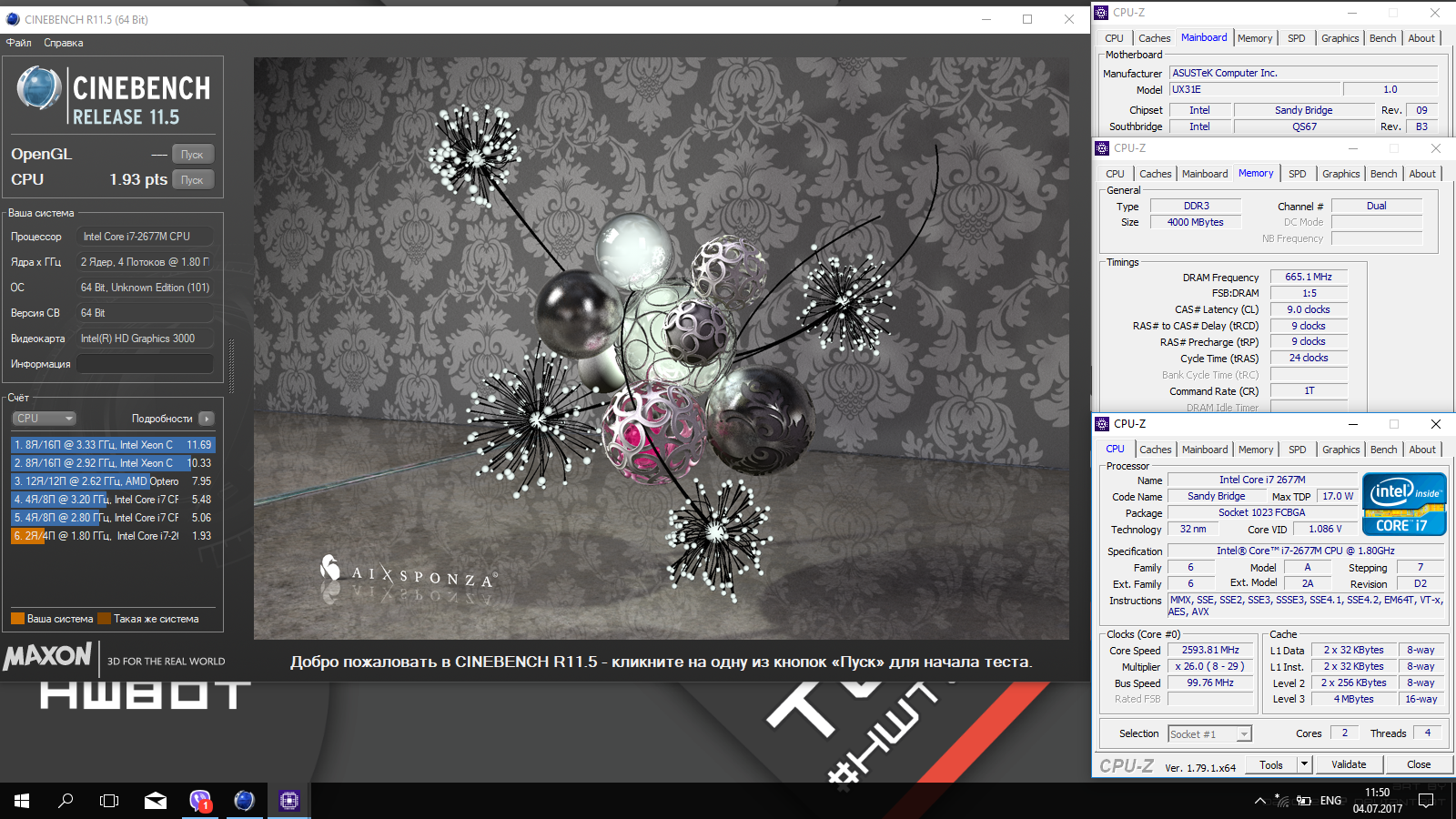Open the CPU ranking dropdown
The height and width of the screenshot is (819, 1456).
pyautogui.click(x=45, y=419)
